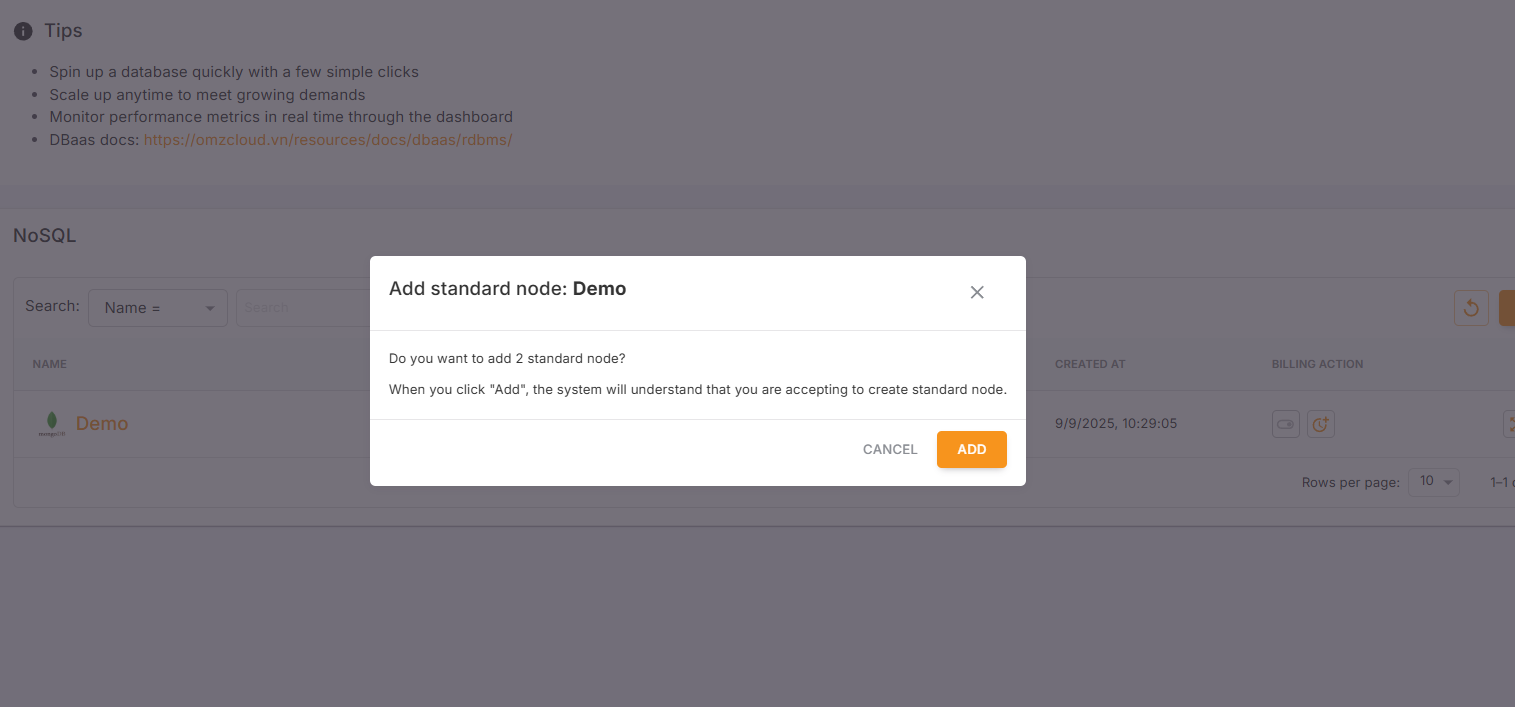This screenshot has width=1515, height=707.
Task: Click the Tips info icon
Action: 22,30
